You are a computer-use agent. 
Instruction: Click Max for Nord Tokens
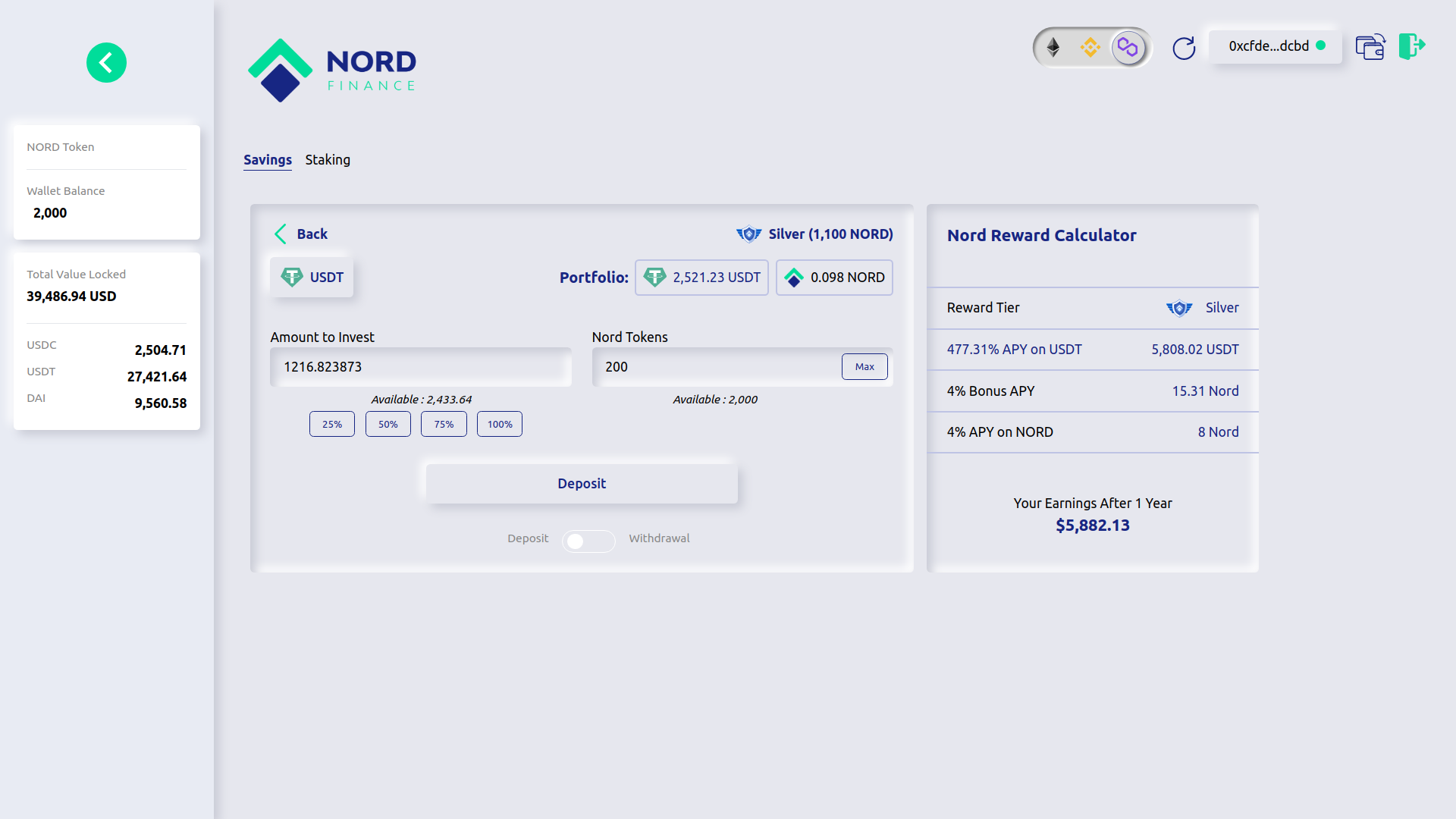pos(864,367)
